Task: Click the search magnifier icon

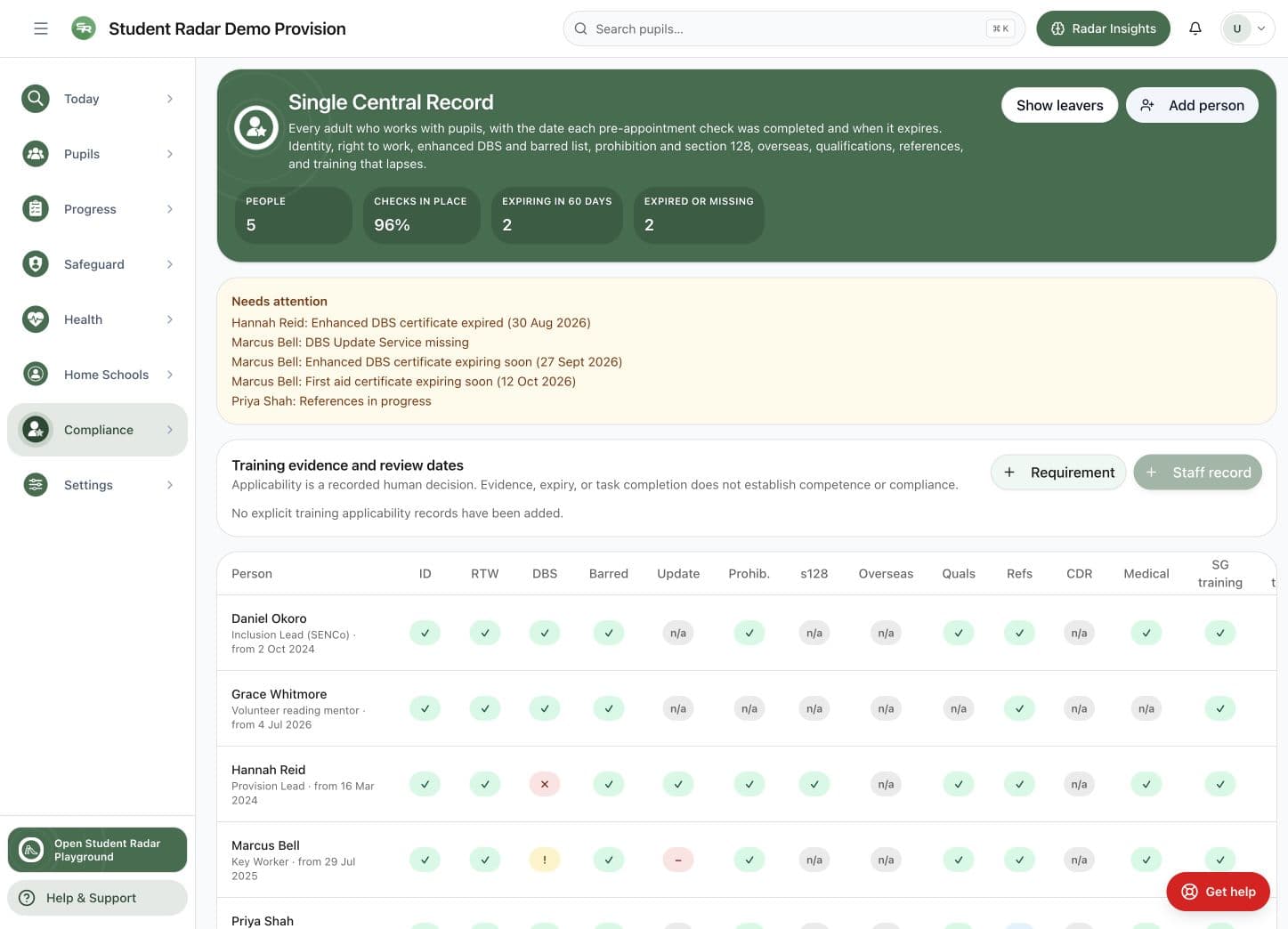Action: [x=580, y=28]
